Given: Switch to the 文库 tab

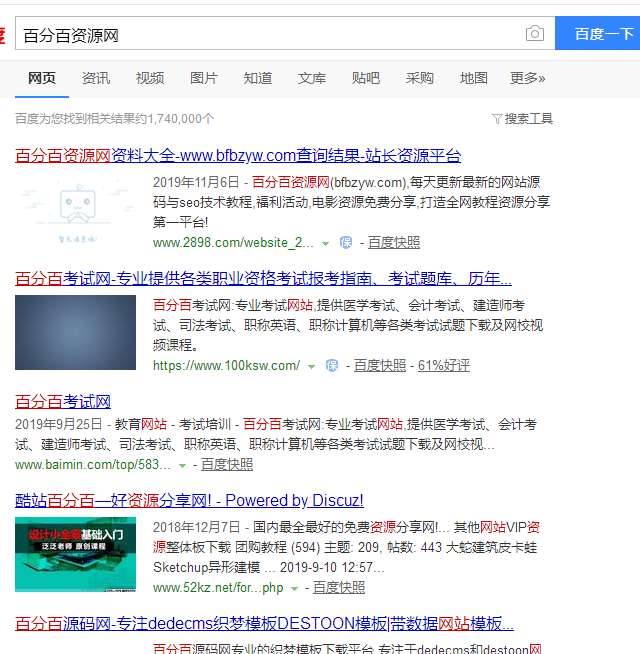Looking at the screenshot, I should (x=312, y=78).
